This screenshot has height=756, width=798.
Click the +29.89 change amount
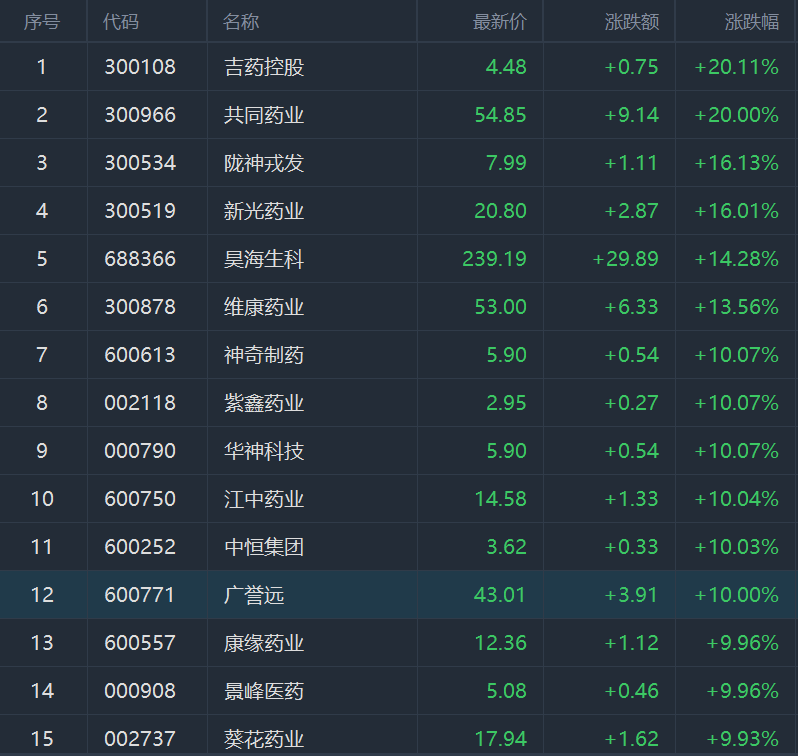625,259
